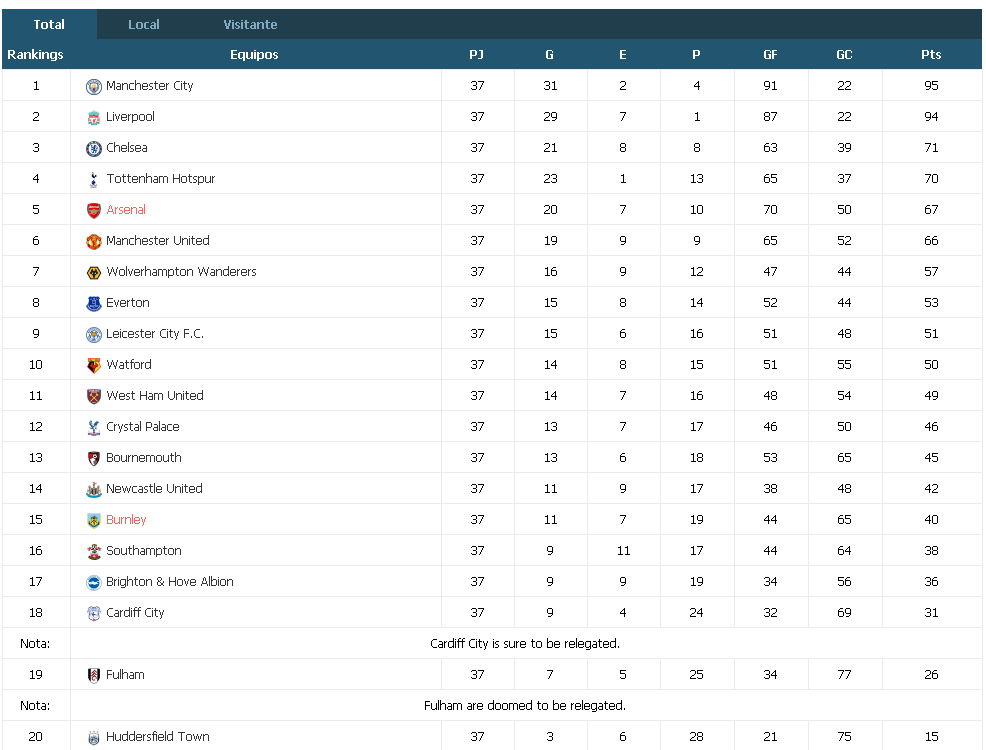The height and width of the screenshot is (750, 986).
Task: Open the Arsenal team name link
Action: coord(126,209)
